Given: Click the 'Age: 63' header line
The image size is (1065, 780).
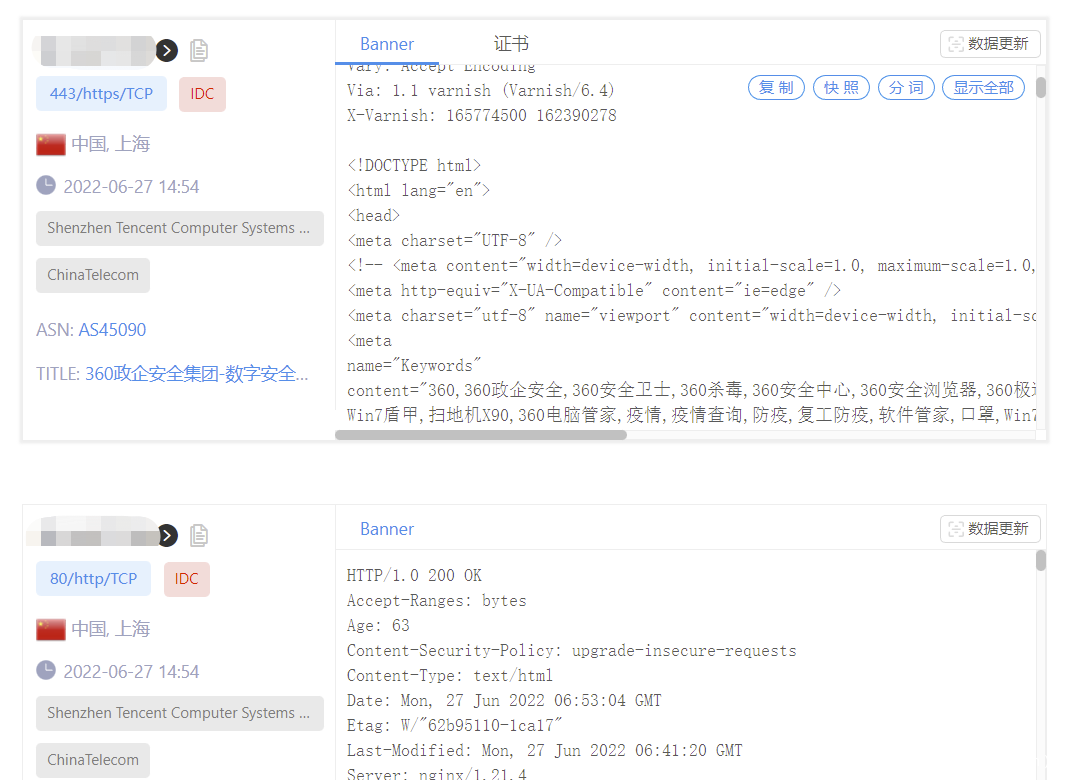Looking at the screenshot, I should coord(378,626).
